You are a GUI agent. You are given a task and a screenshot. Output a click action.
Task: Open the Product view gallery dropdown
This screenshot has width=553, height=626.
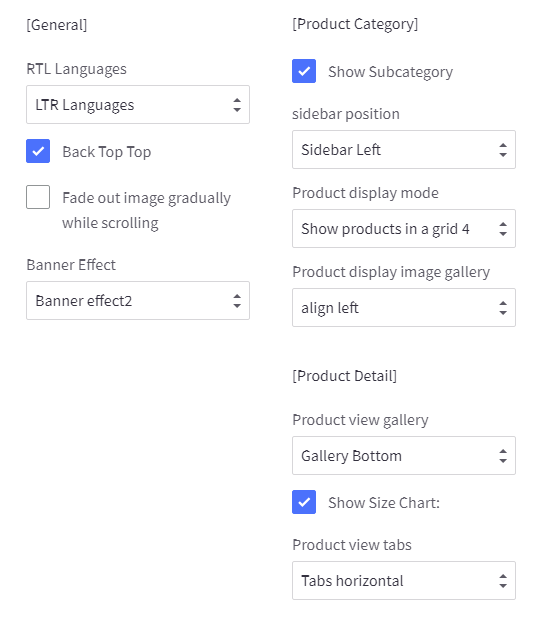(404, 456)
